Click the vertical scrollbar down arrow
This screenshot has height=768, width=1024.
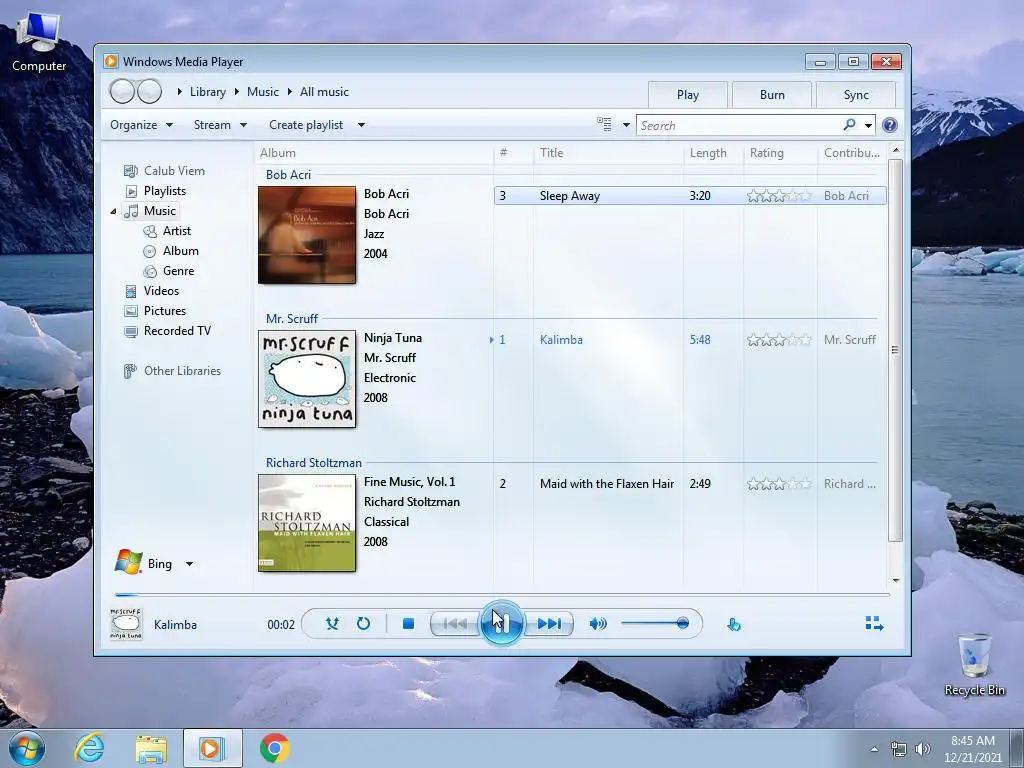pos(895,580)
